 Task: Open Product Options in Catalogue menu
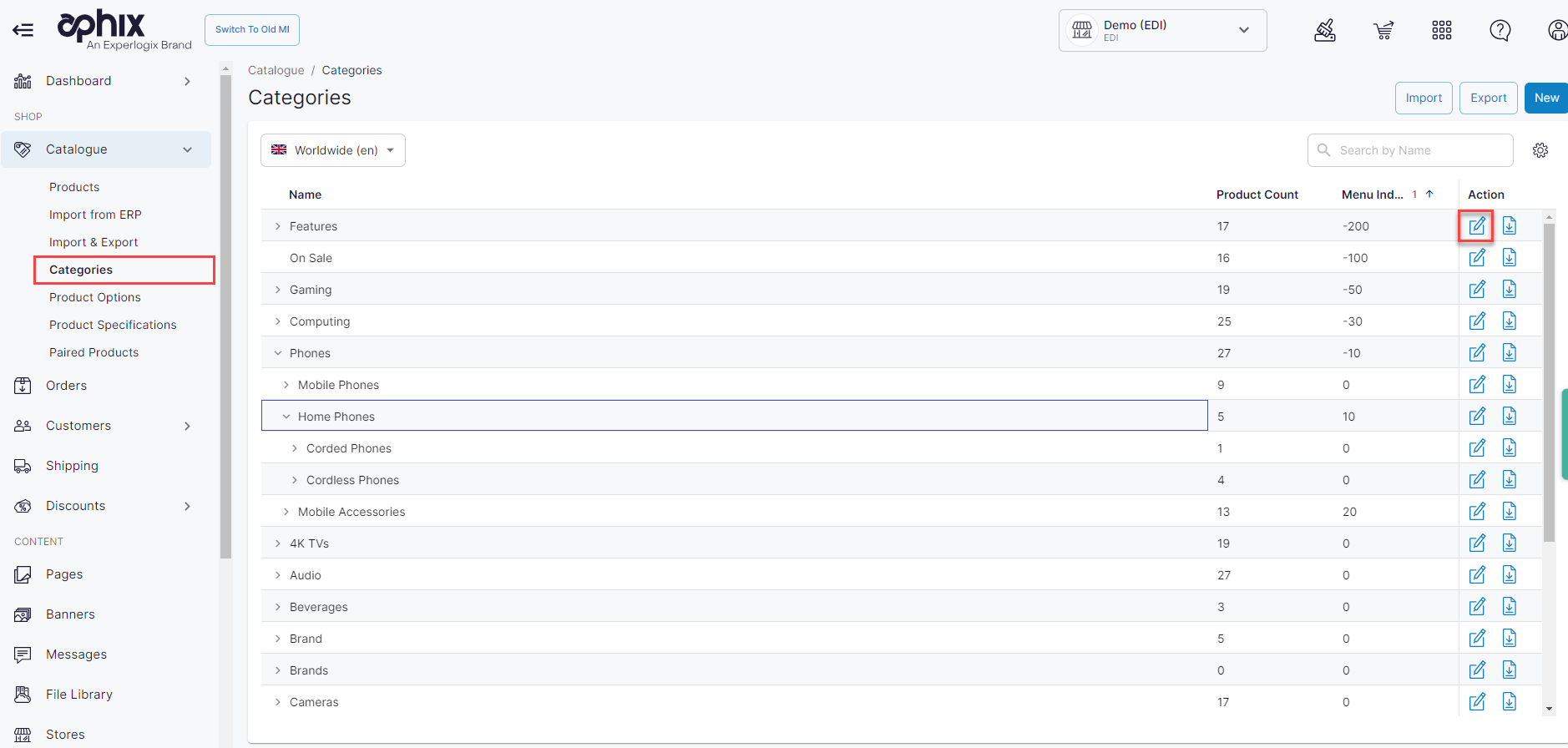[x=95, y=297]
